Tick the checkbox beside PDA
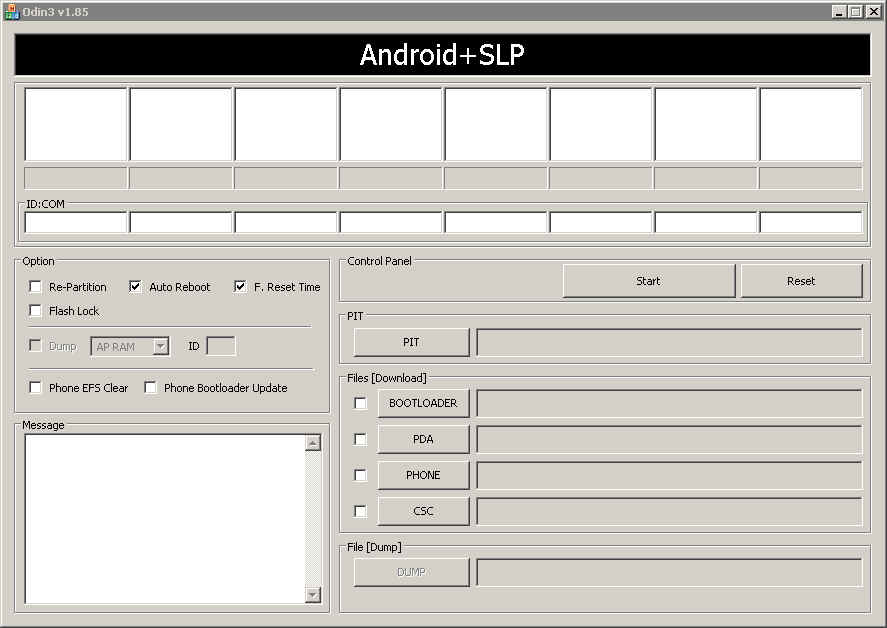The image size is (887, 628). coord(360,439)
